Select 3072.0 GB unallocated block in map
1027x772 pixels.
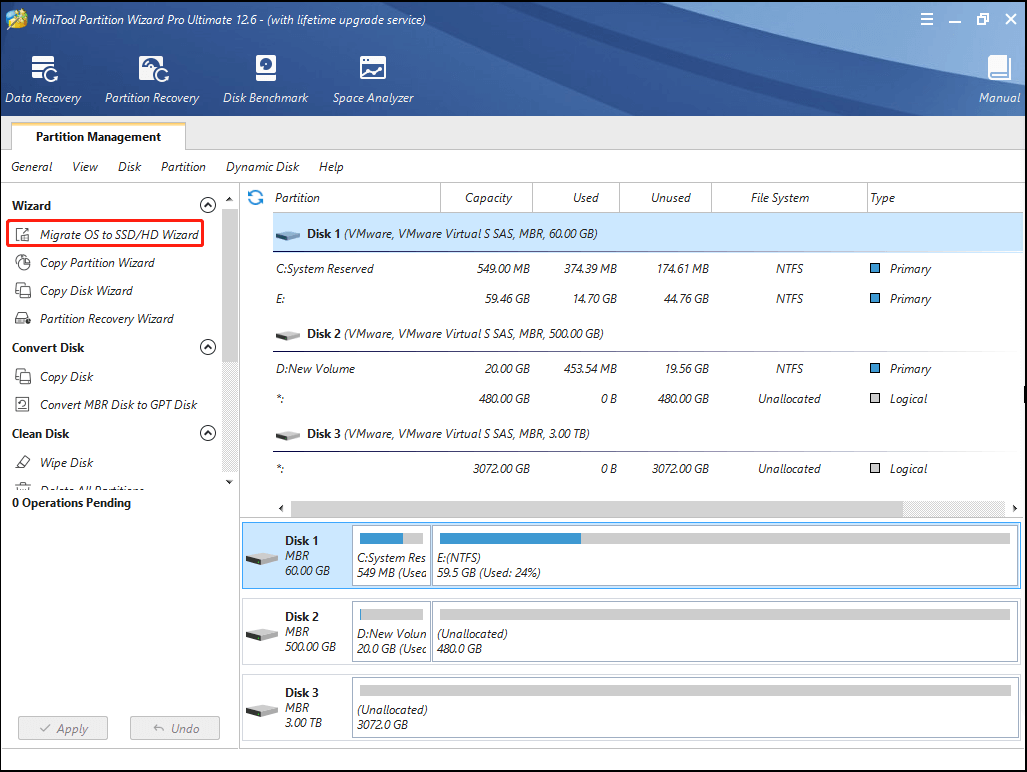[685, 708]
